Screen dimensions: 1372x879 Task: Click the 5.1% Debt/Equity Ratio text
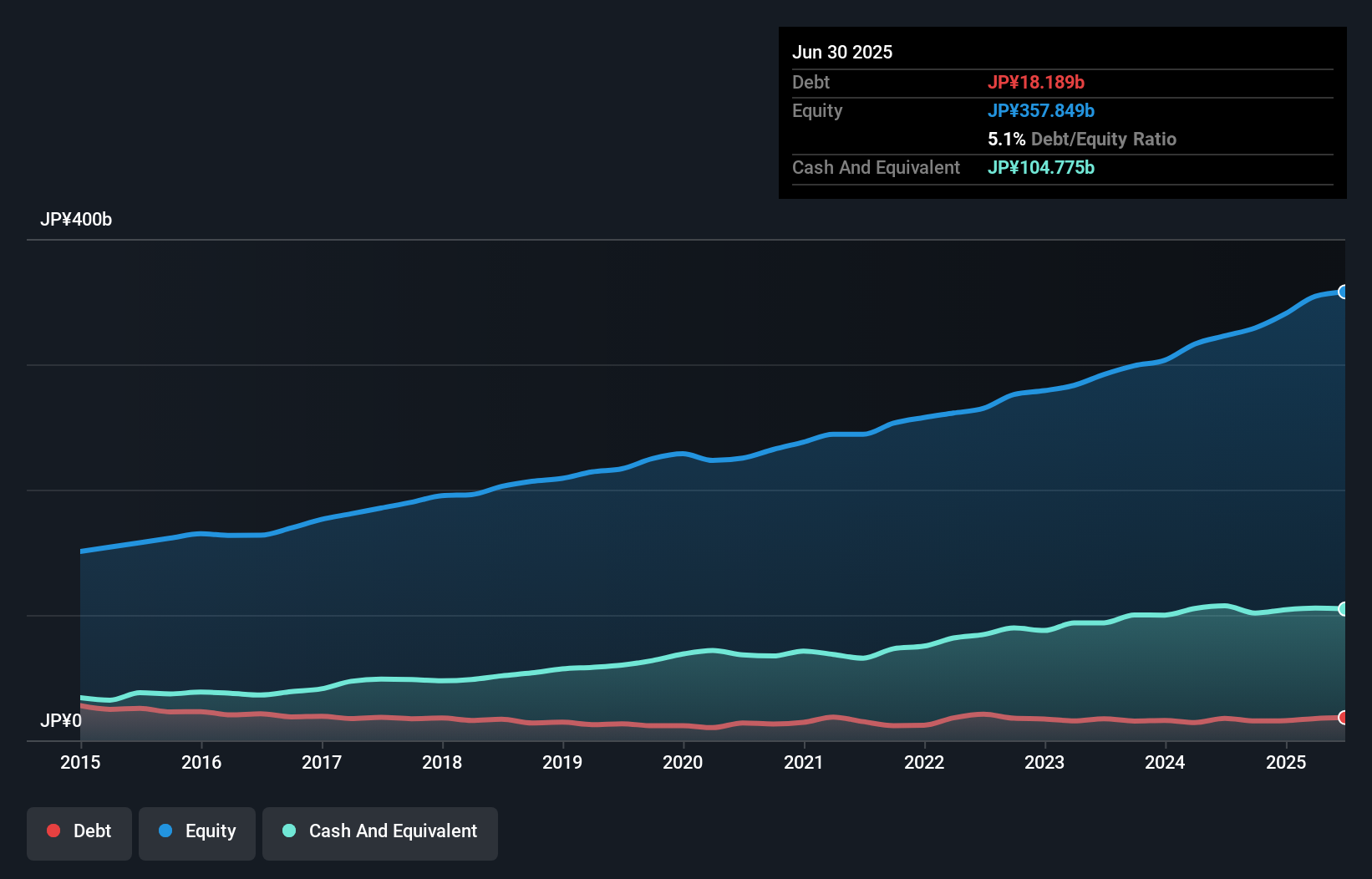1082,139
